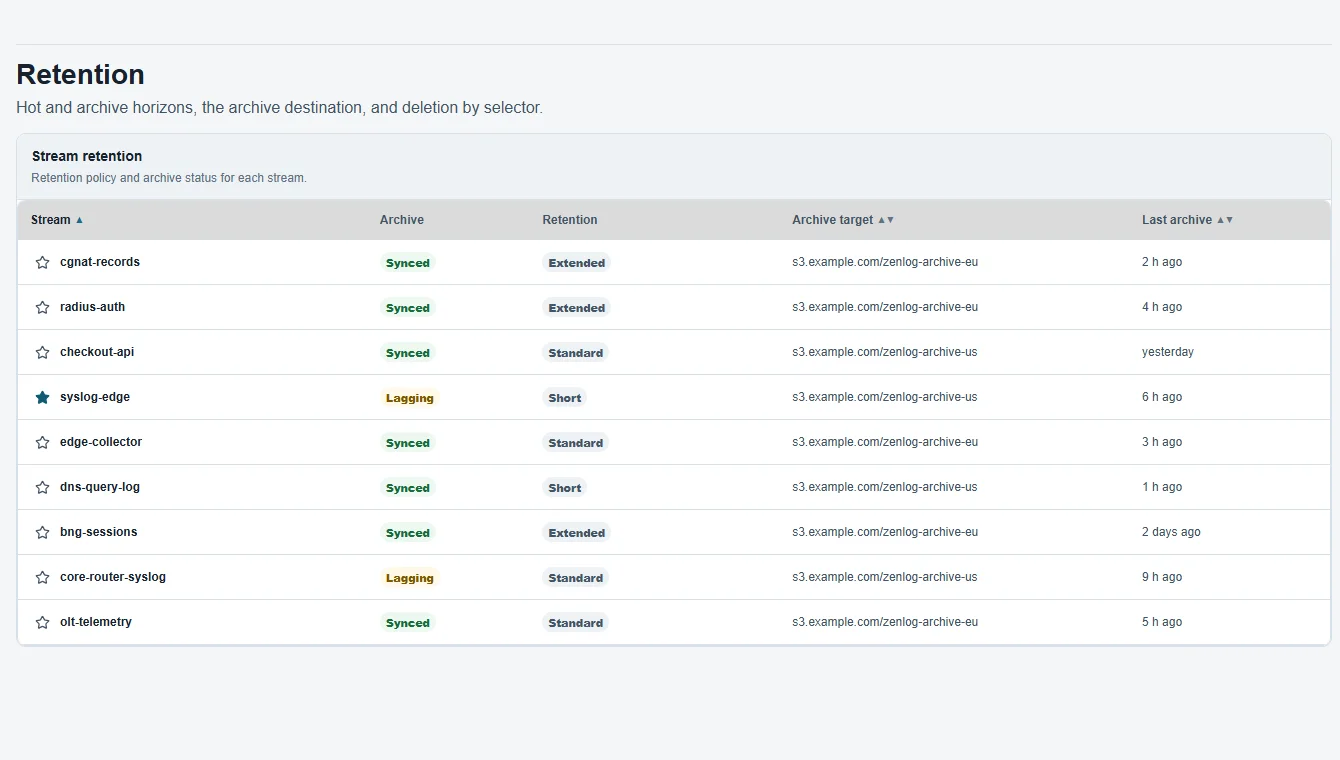Click Synced badge in olt-telemetry row
The height and width of the screenshot is (760, 1340).
coord(408,623)
